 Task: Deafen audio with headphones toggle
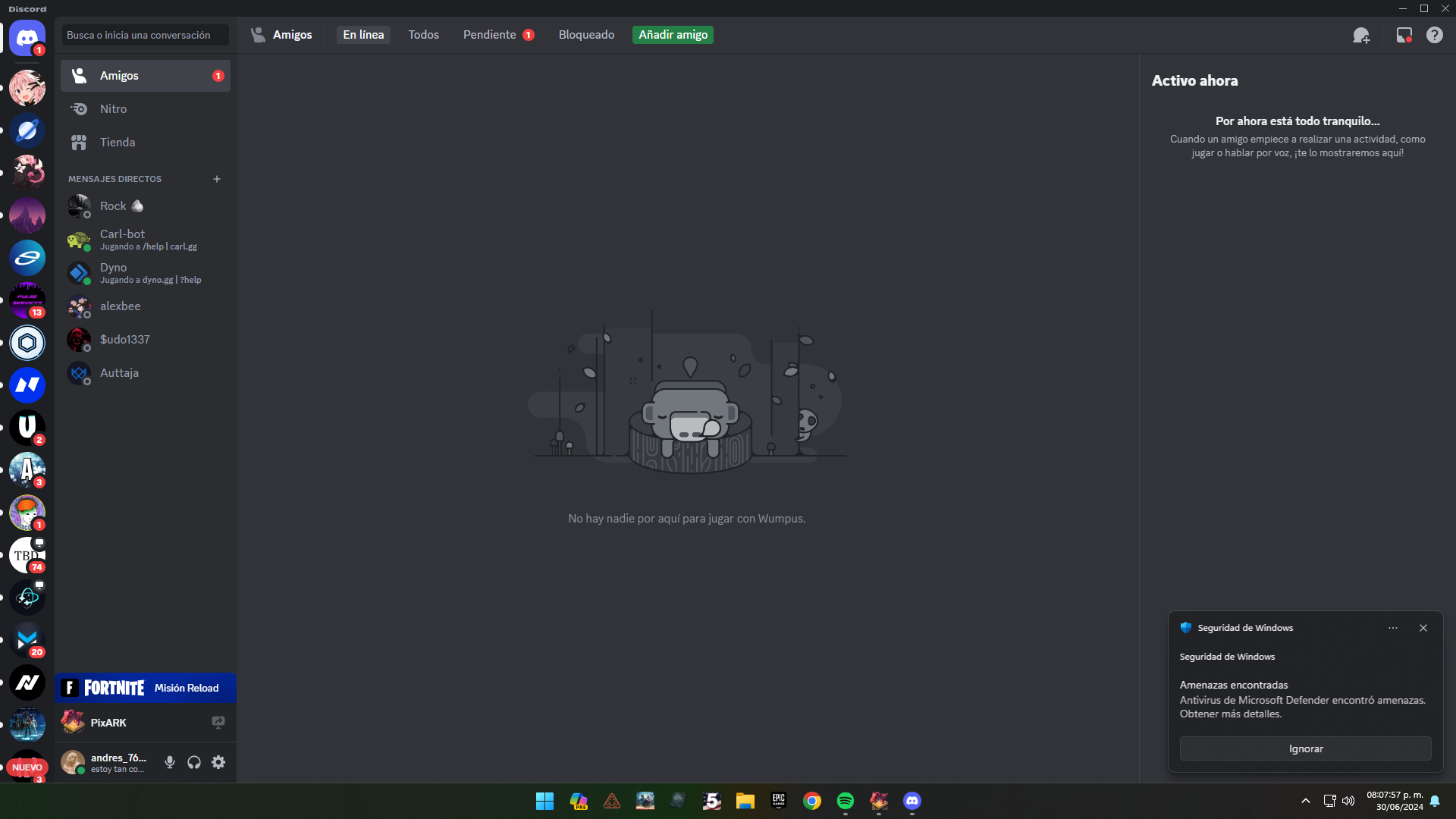point(194,762)
